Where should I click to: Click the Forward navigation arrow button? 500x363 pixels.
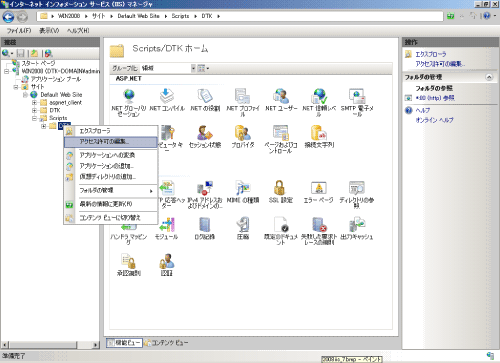tap(22, 17)
